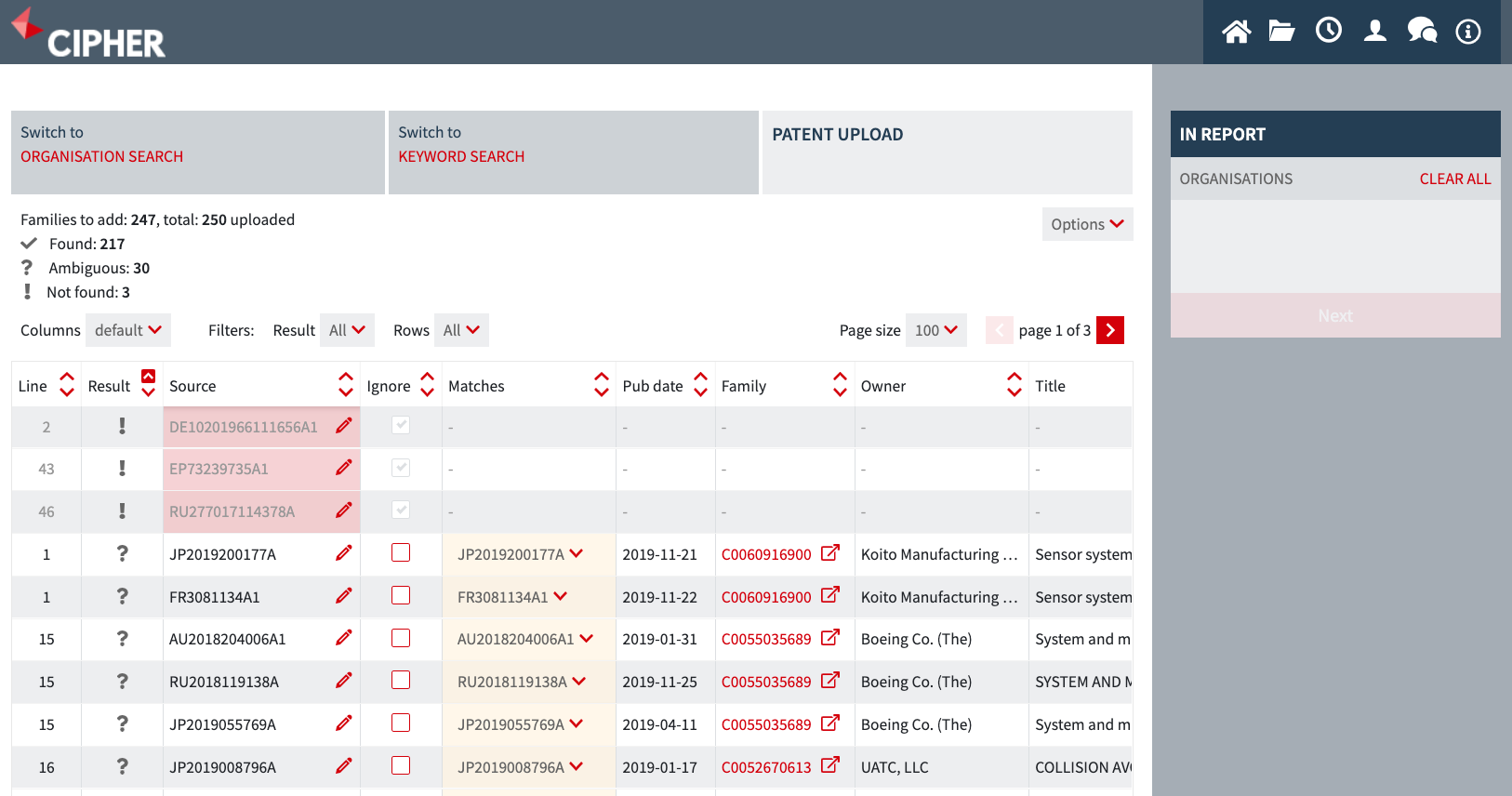Go to next page with red arrow
The image size is (1512, 796).
[1110, 330]
